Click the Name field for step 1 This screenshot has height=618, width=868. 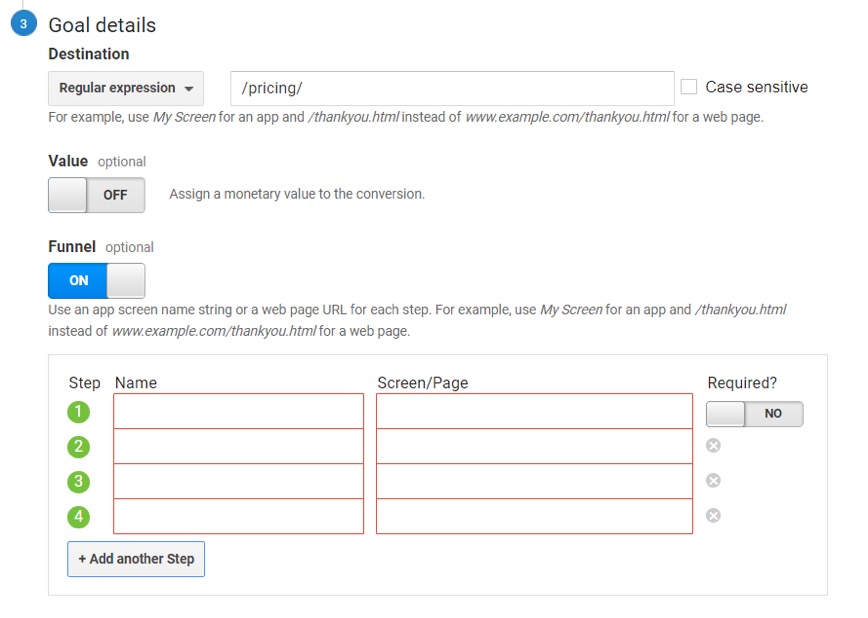[x=239, y=411]
